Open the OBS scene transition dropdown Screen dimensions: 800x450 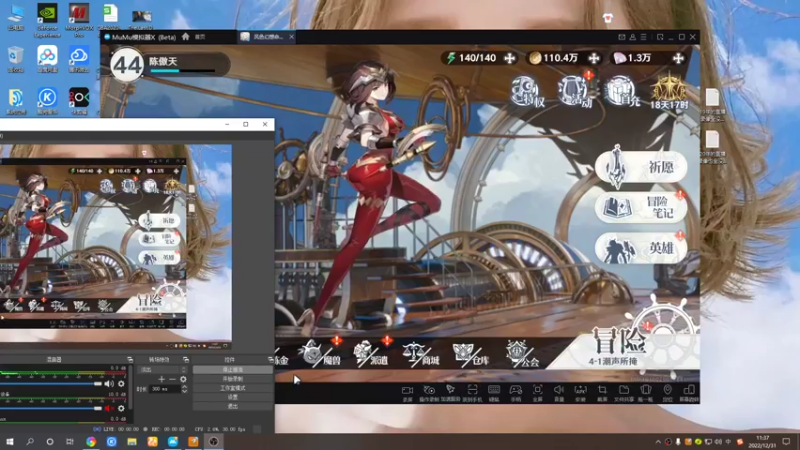(163, 369)
